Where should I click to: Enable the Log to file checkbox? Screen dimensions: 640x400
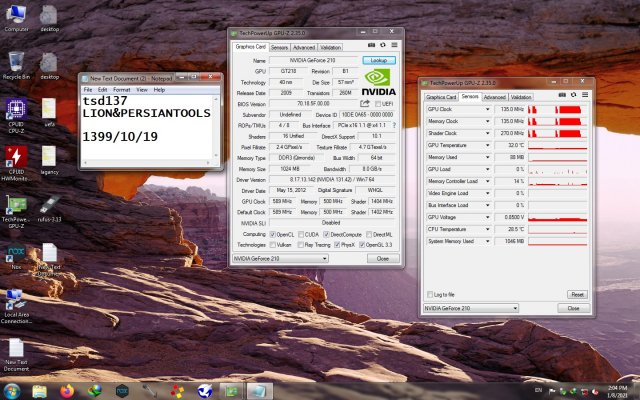coord(431,294)
